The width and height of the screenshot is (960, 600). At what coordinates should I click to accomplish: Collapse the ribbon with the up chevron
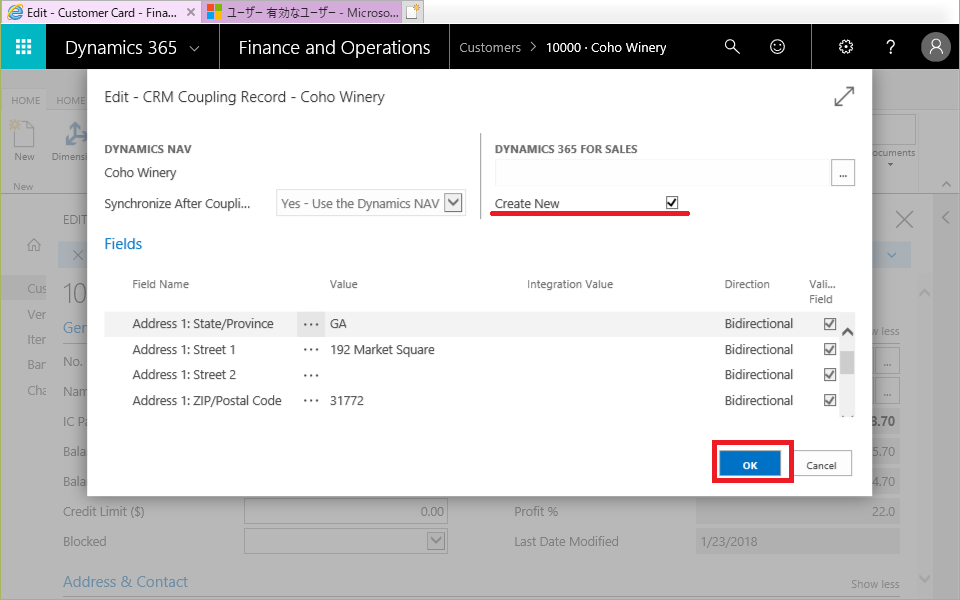[x=946, y=184]
